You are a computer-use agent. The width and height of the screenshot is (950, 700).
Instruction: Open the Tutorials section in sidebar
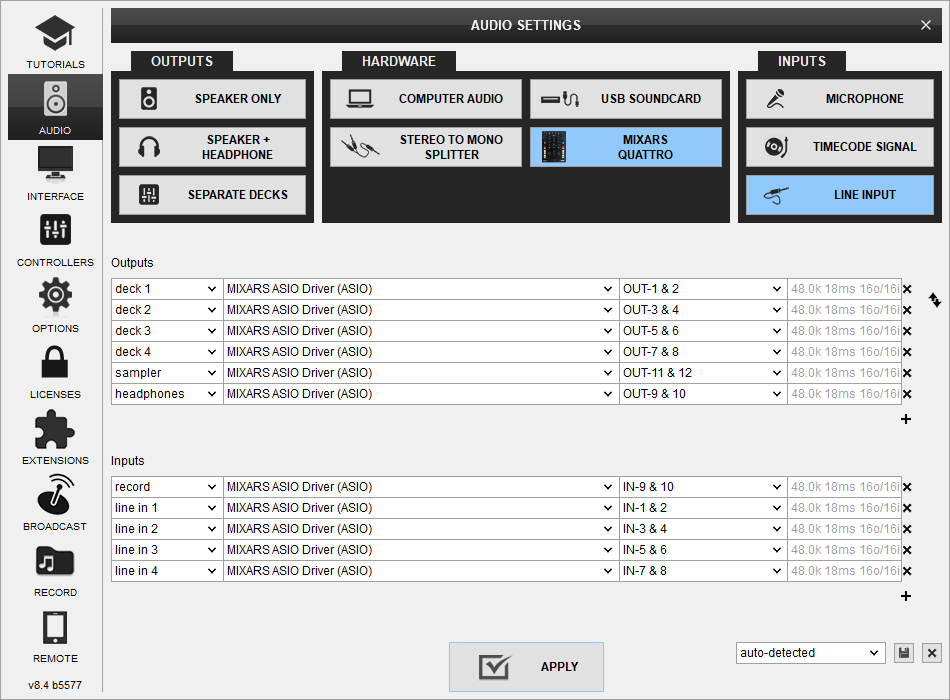55,41
